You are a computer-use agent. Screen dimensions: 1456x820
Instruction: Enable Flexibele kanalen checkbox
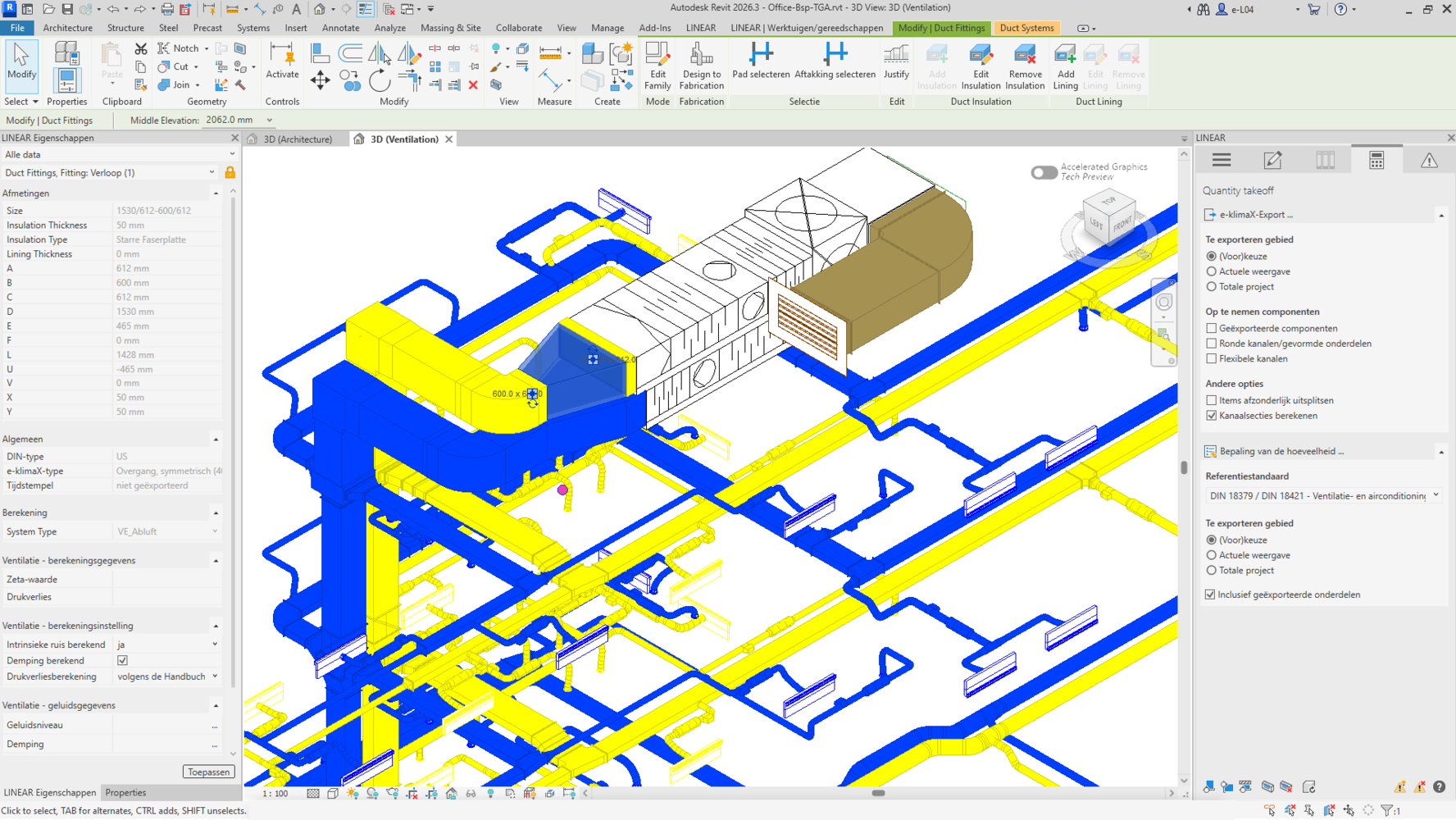coord(1211,359)
